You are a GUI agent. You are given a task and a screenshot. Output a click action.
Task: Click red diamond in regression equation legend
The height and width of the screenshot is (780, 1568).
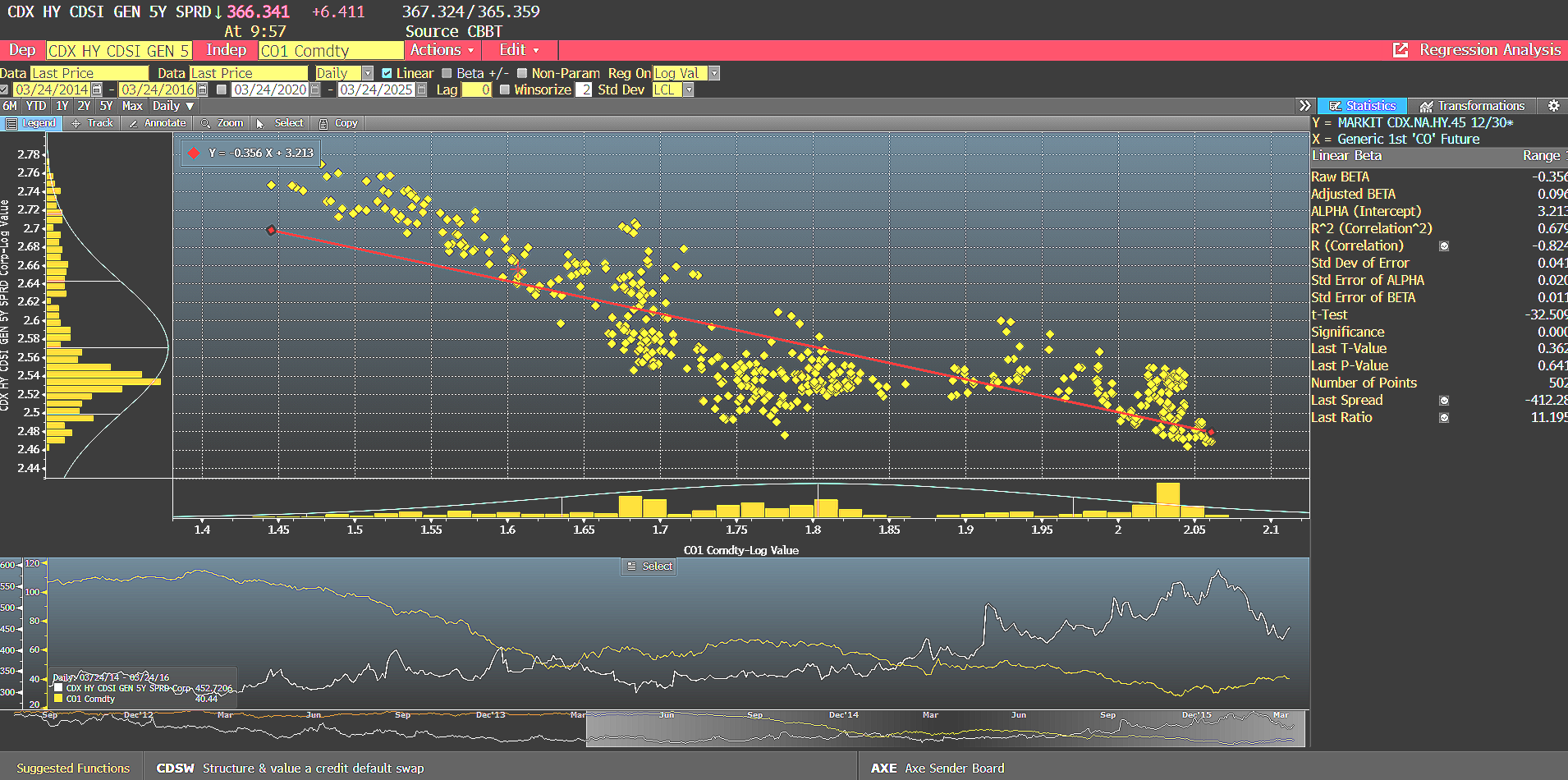(x=194, y=153)
